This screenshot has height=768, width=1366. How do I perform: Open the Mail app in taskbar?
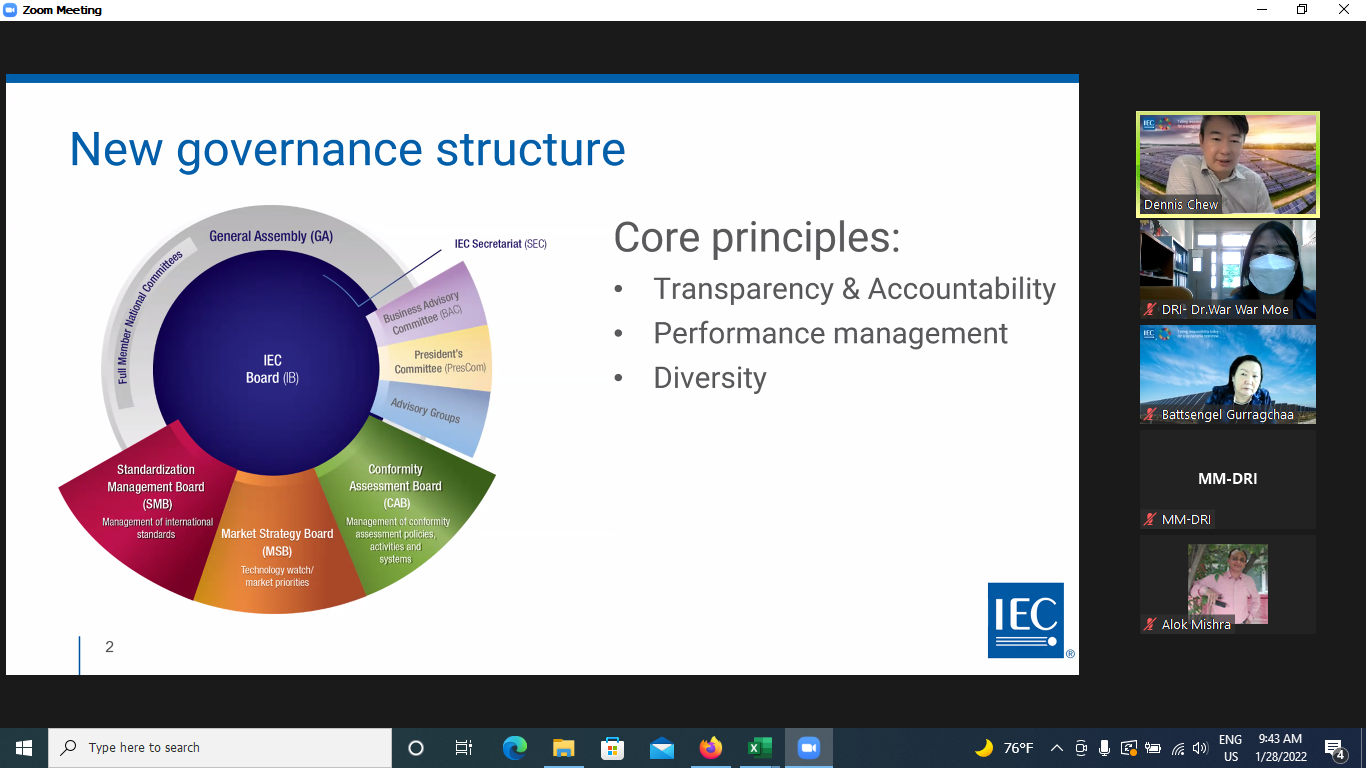661,747
